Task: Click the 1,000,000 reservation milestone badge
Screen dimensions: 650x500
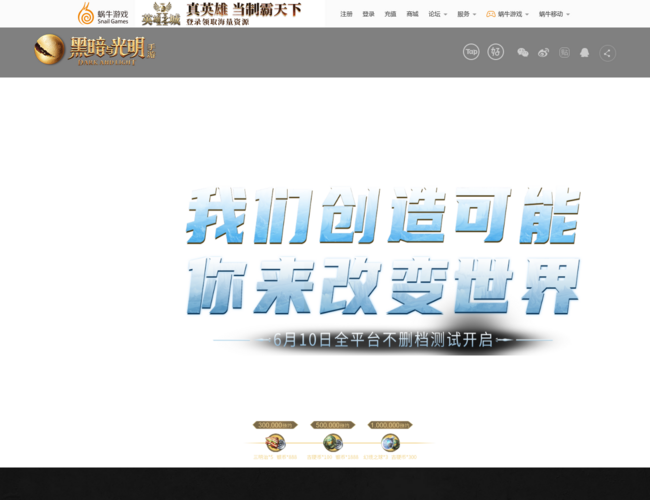Action: pyautogui.click(x=390, y=425)
